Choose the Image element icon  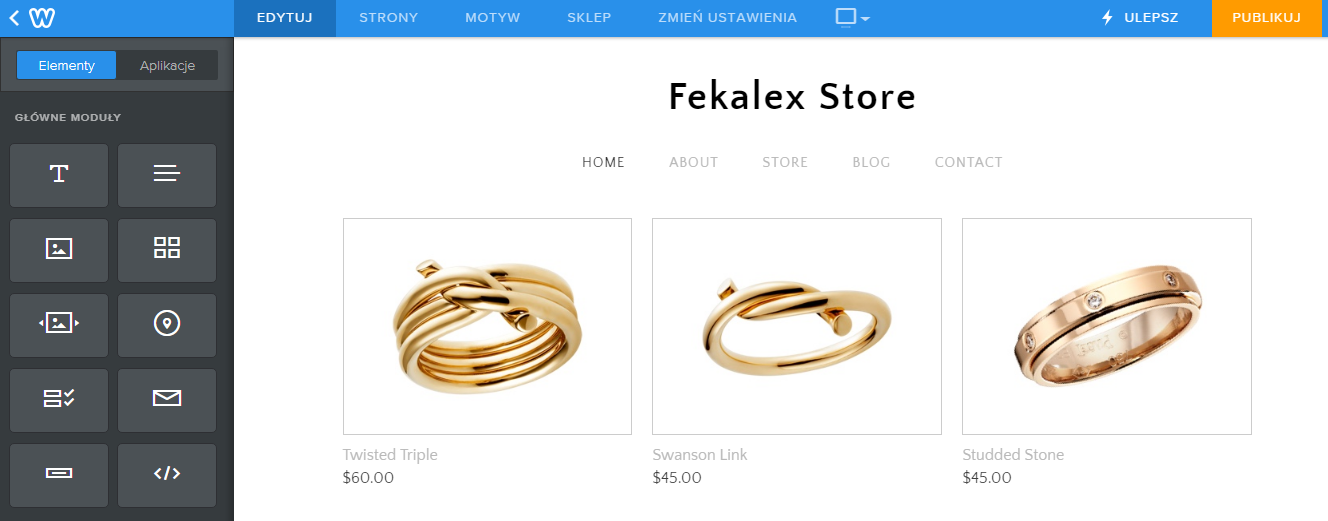[59, 250]
